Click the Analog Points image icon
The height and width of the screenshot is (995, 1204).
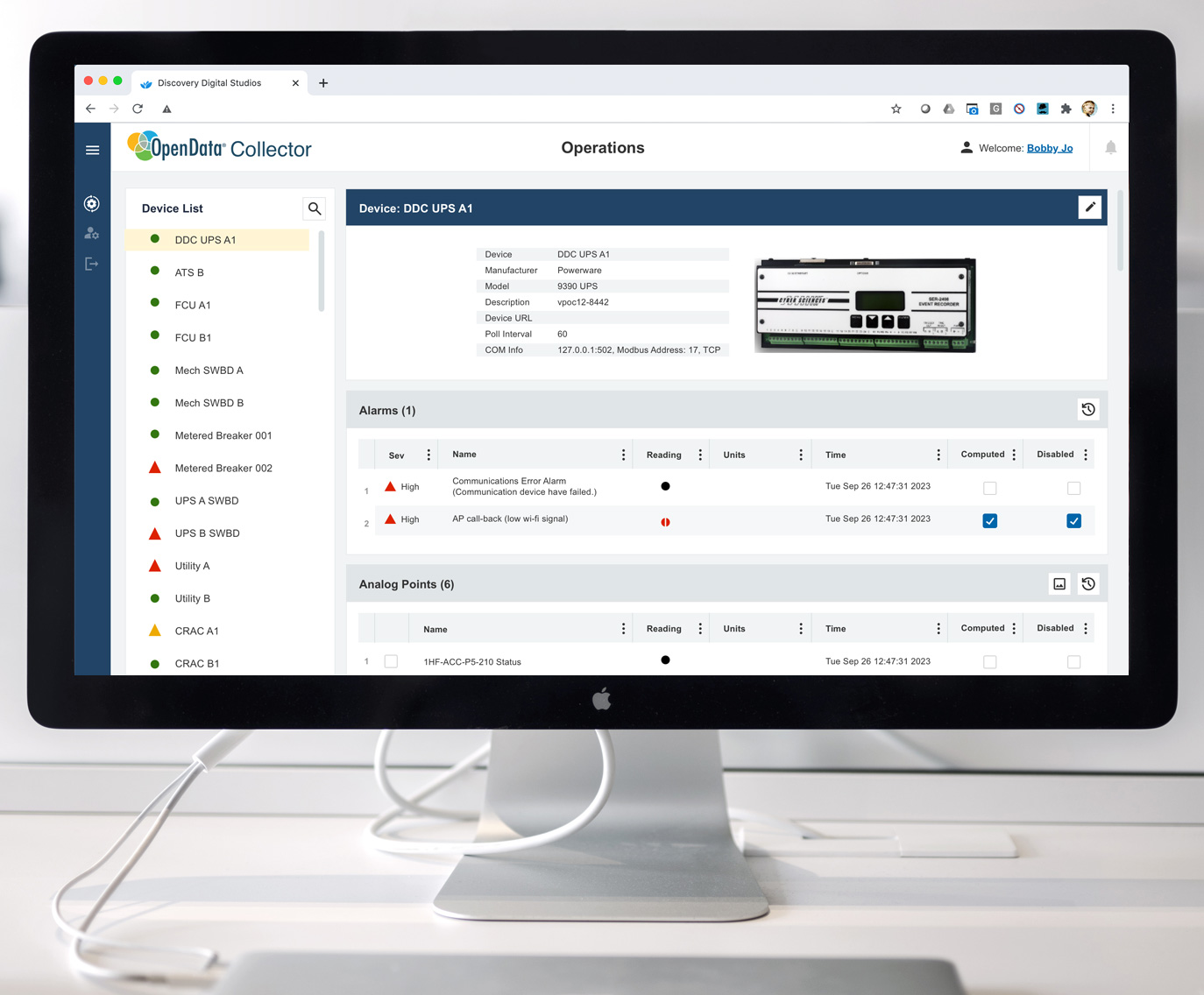1059,584
